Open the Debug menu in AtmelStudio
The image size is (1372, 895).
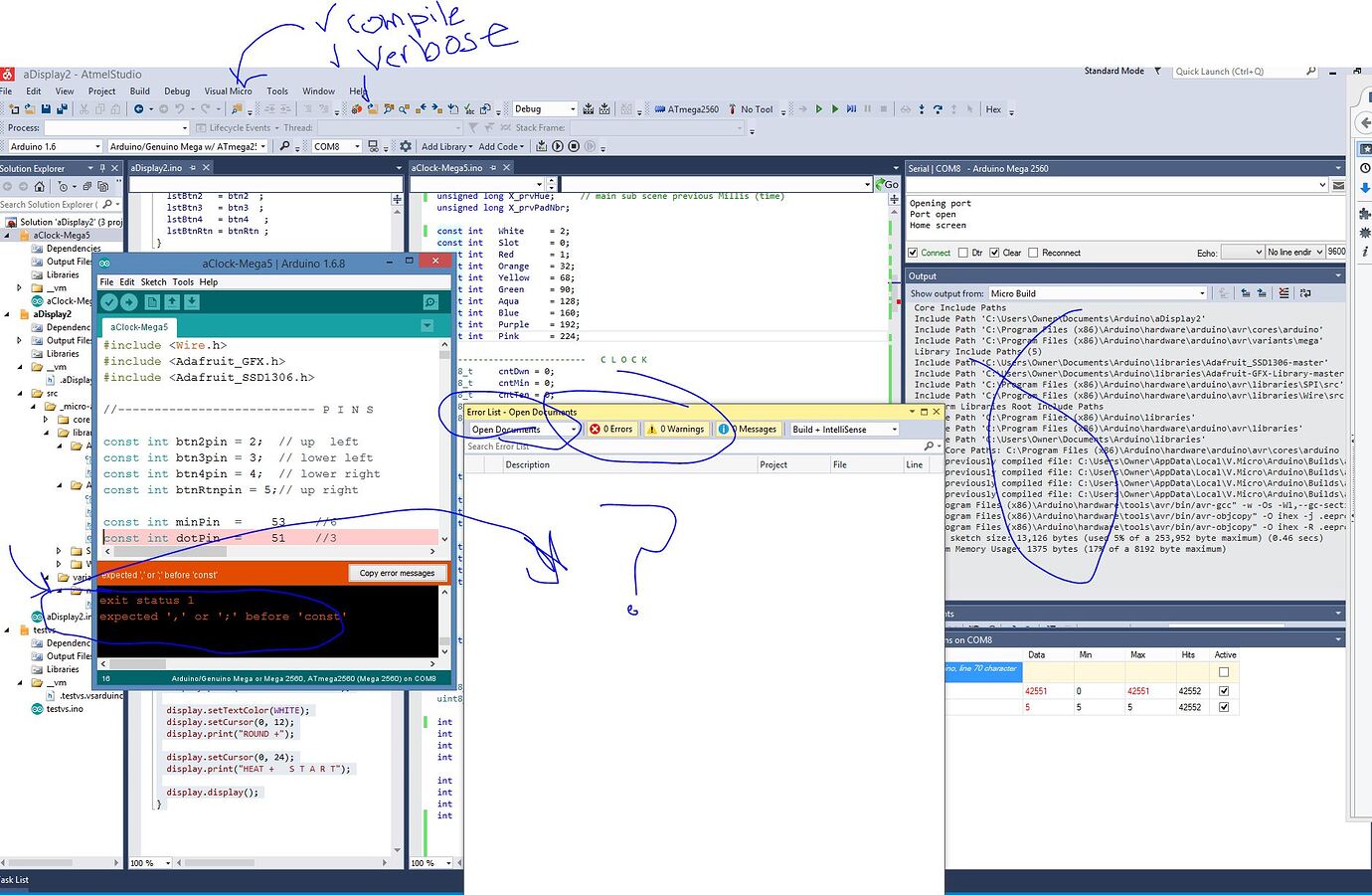click(x=177, y=90)
